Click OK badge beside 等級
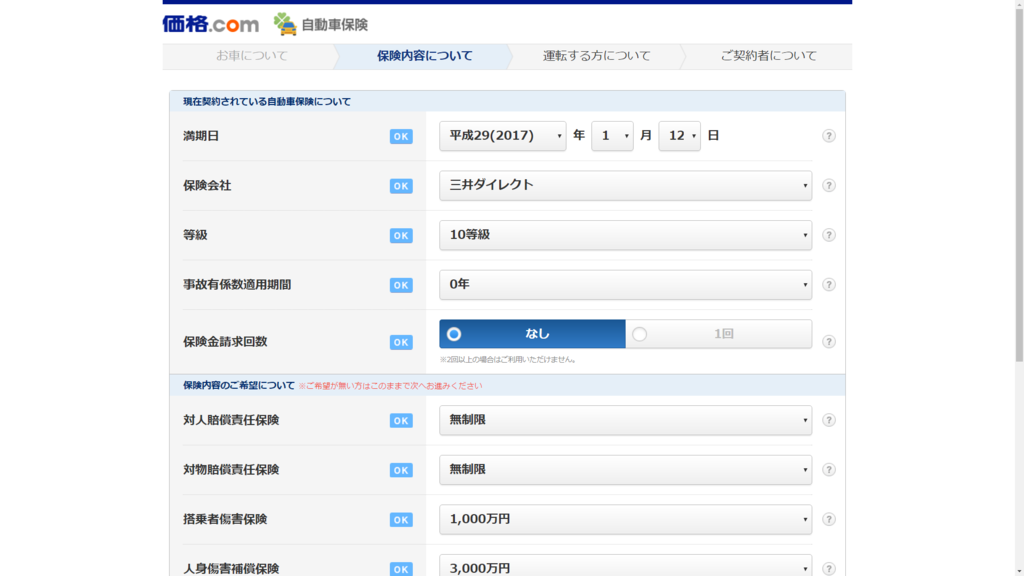 coord(401,236)
